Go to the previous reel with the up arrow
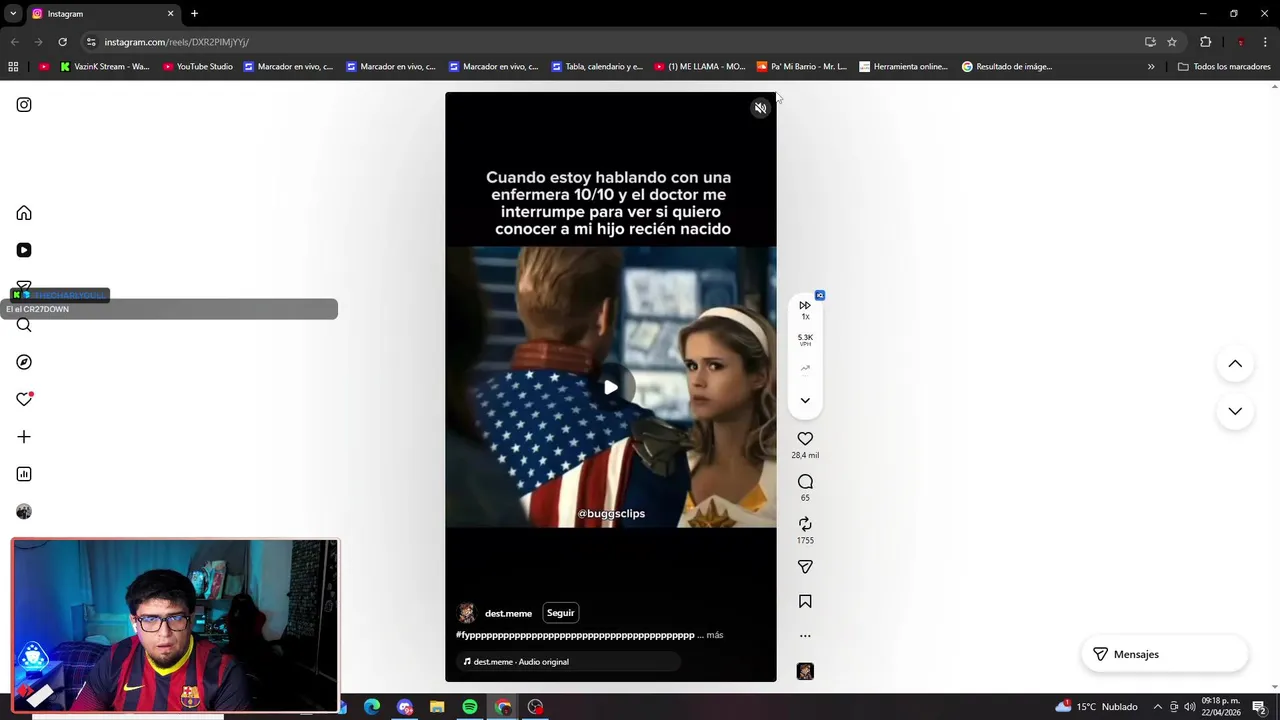1280x720 pixels. 1235,364
